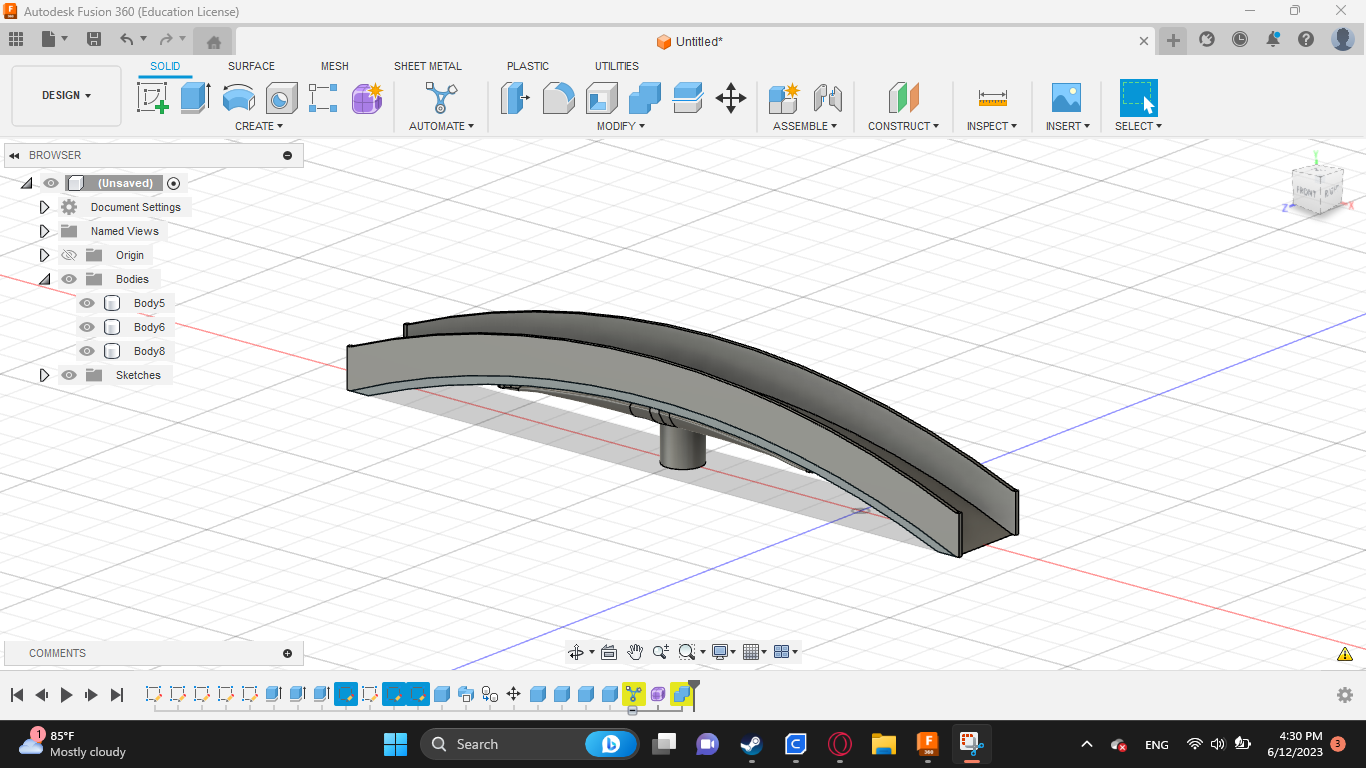
Task: Select the Measure tool
Action: 993,98
